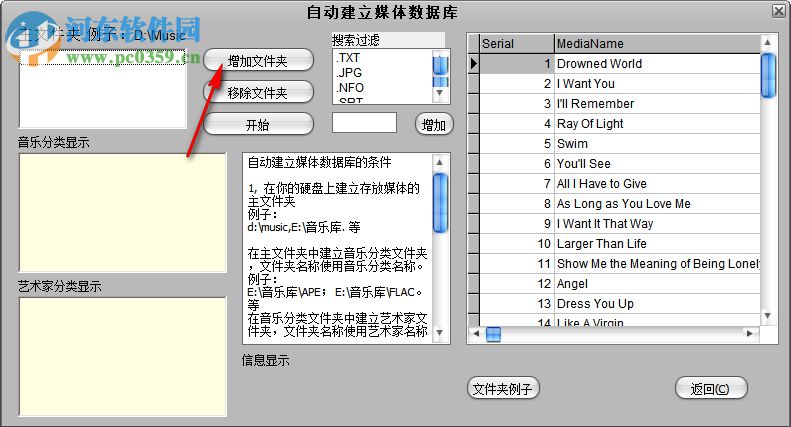Viewport: 791px width, 427px height.
Task: Click the row selector of 'Swim'
Action: [473, 144]
